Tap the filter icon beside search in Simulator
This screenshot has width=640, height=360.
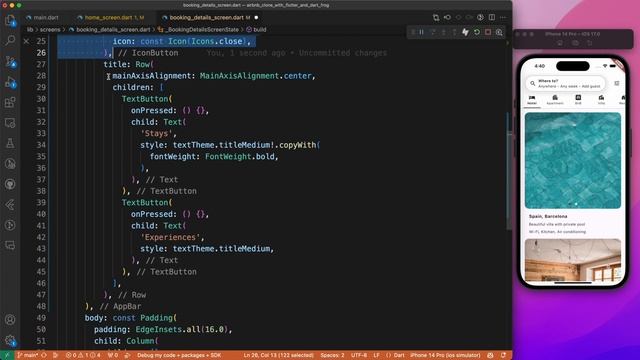[x=616, y=83]
